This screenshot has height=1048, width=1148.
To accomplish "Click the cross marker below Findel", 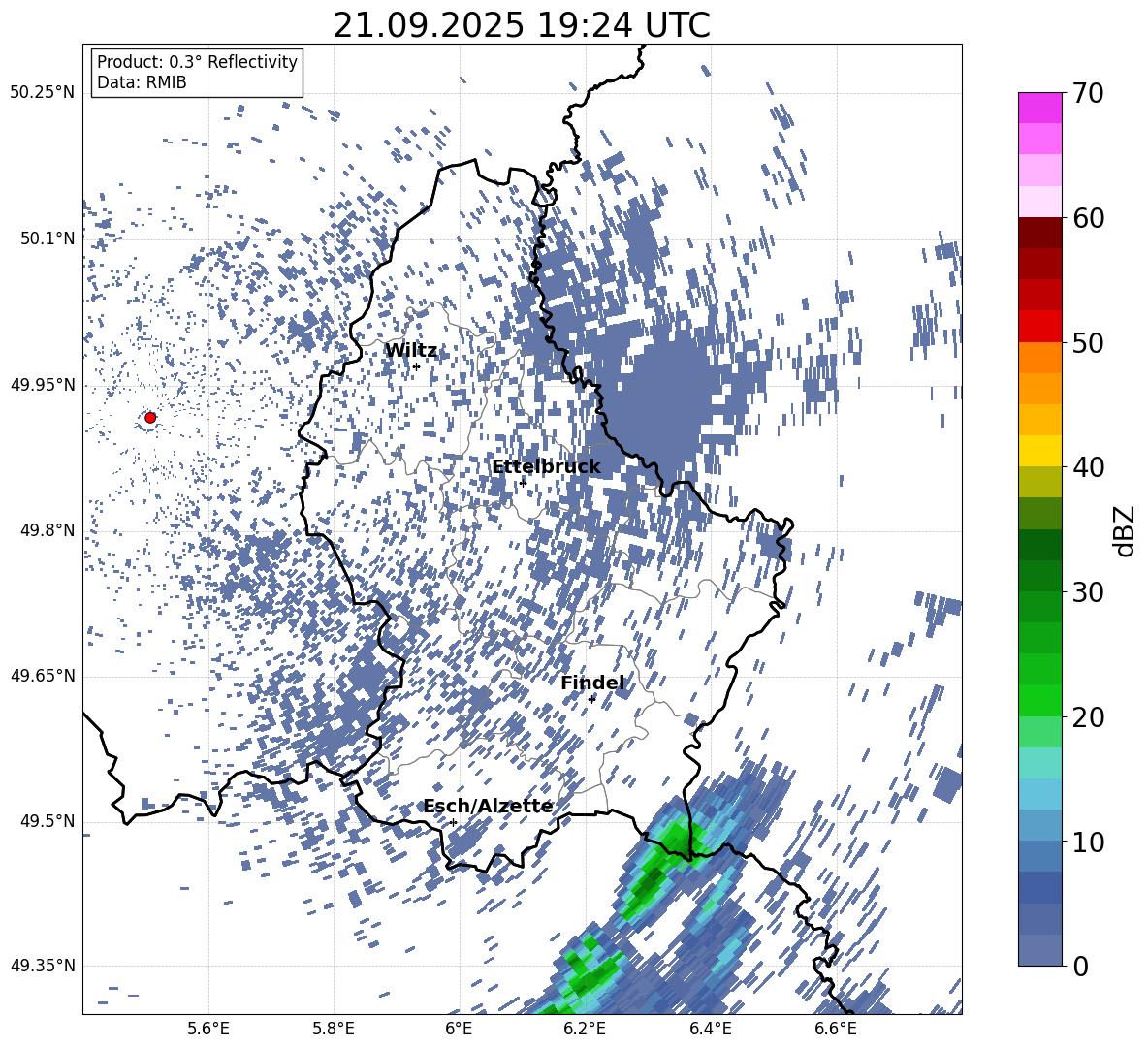I will pyautogui.click(x=591, y=699).
